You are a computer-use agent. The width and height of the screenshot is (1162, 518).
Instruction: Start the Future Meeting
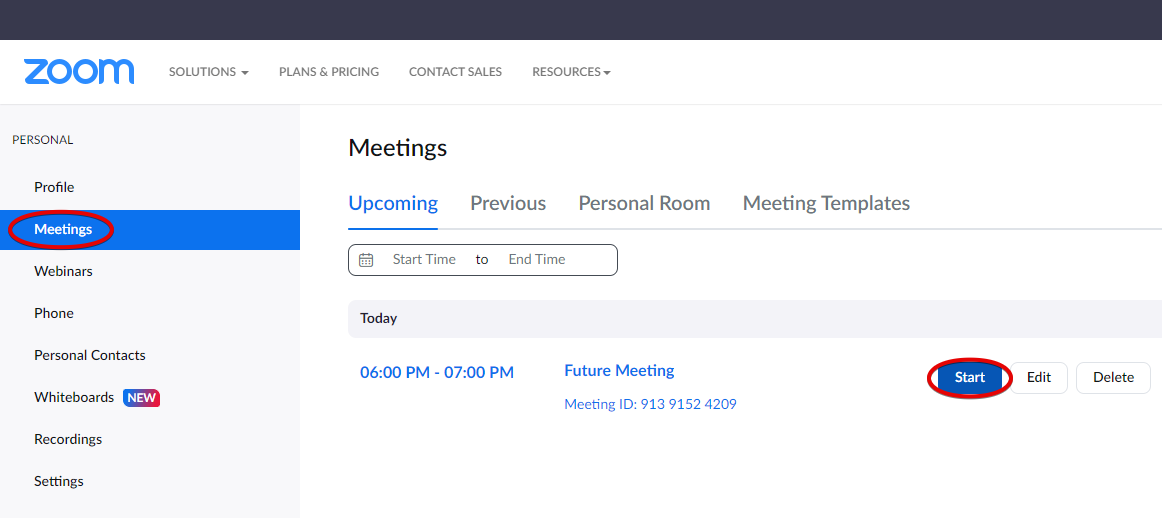click(x=969, y=378)
